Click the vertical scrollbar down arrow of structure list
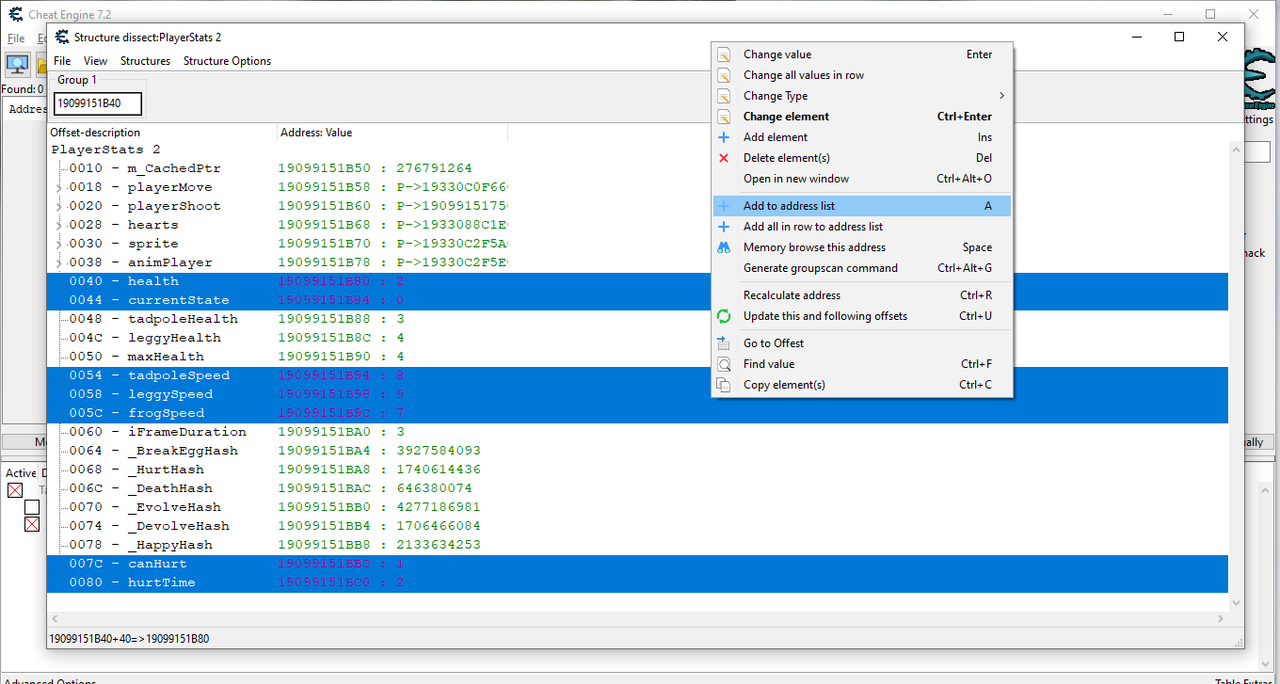The image size is (1280, 684). (x=1236, y=603)
